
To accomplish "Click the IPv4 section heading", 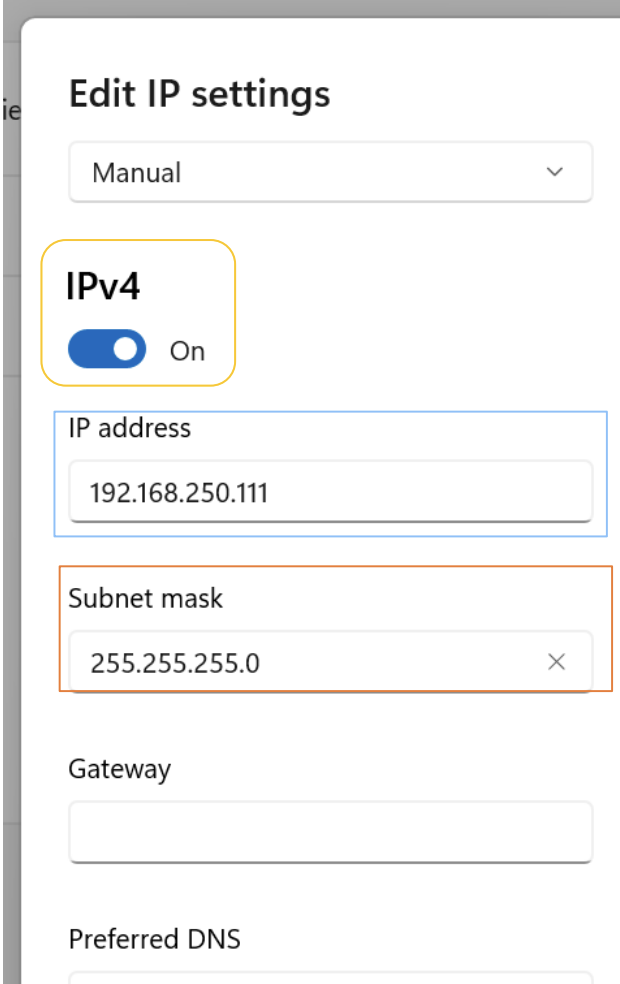I will pos(103,287).
